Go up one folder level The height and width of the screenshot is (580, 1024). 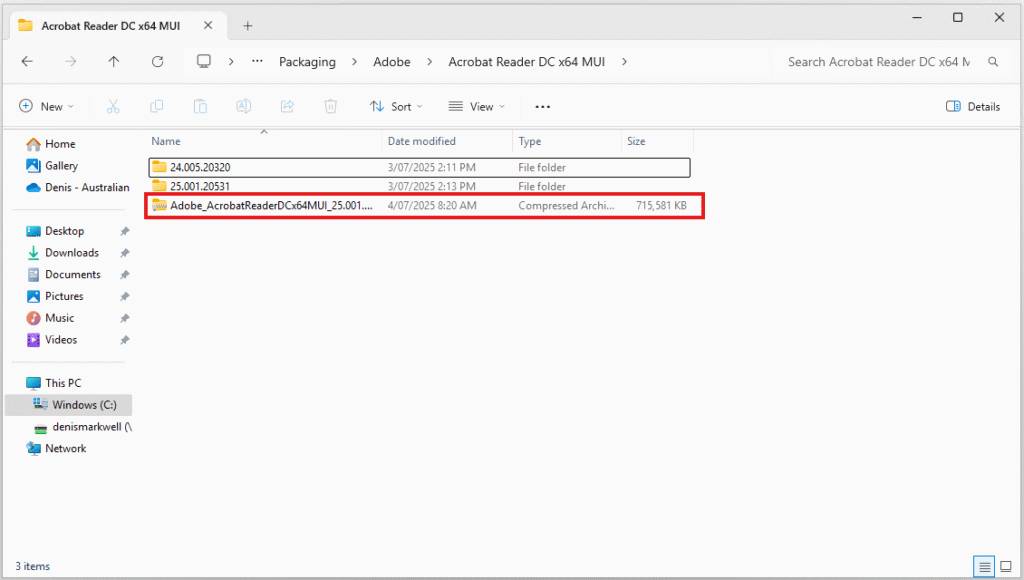click(114, 62)
